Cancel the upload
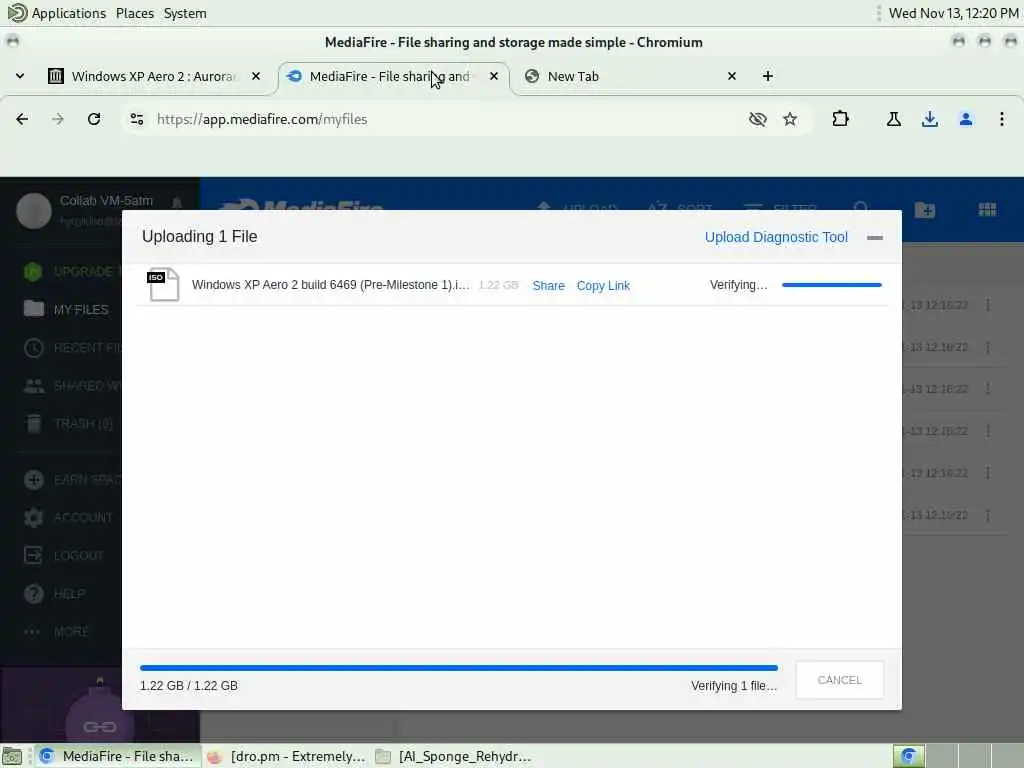This screenshot has width=1024, height=768. [839, 680]
